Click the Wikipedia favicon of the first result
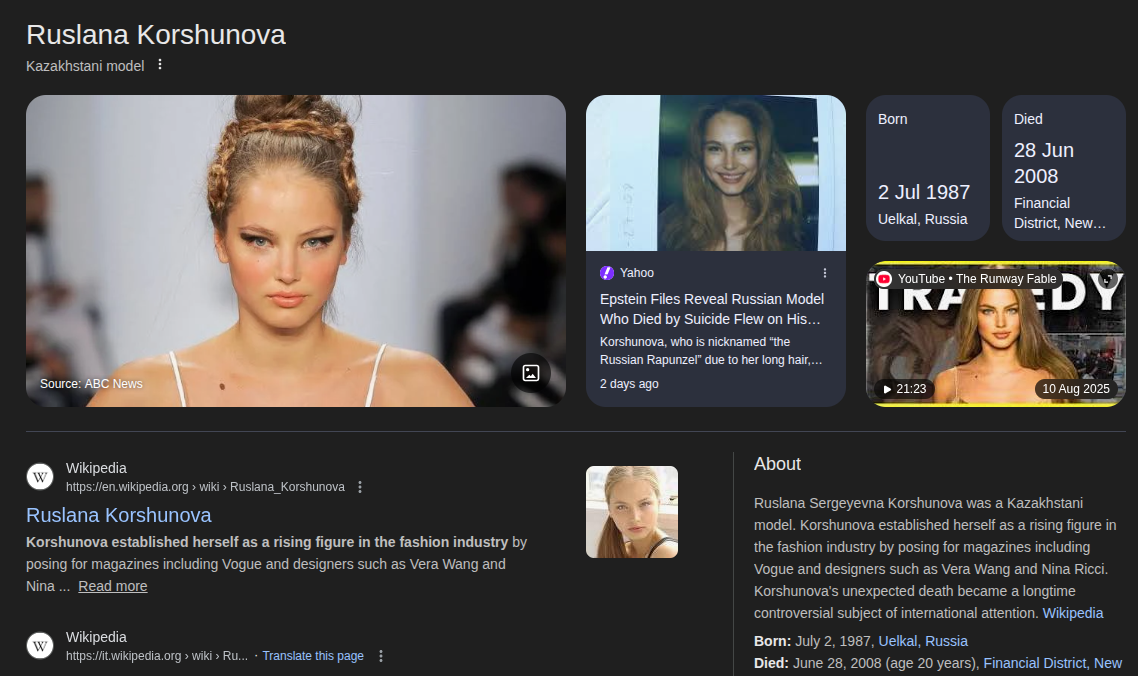This screenshot has width=1138, height=676. coord(40,477)
